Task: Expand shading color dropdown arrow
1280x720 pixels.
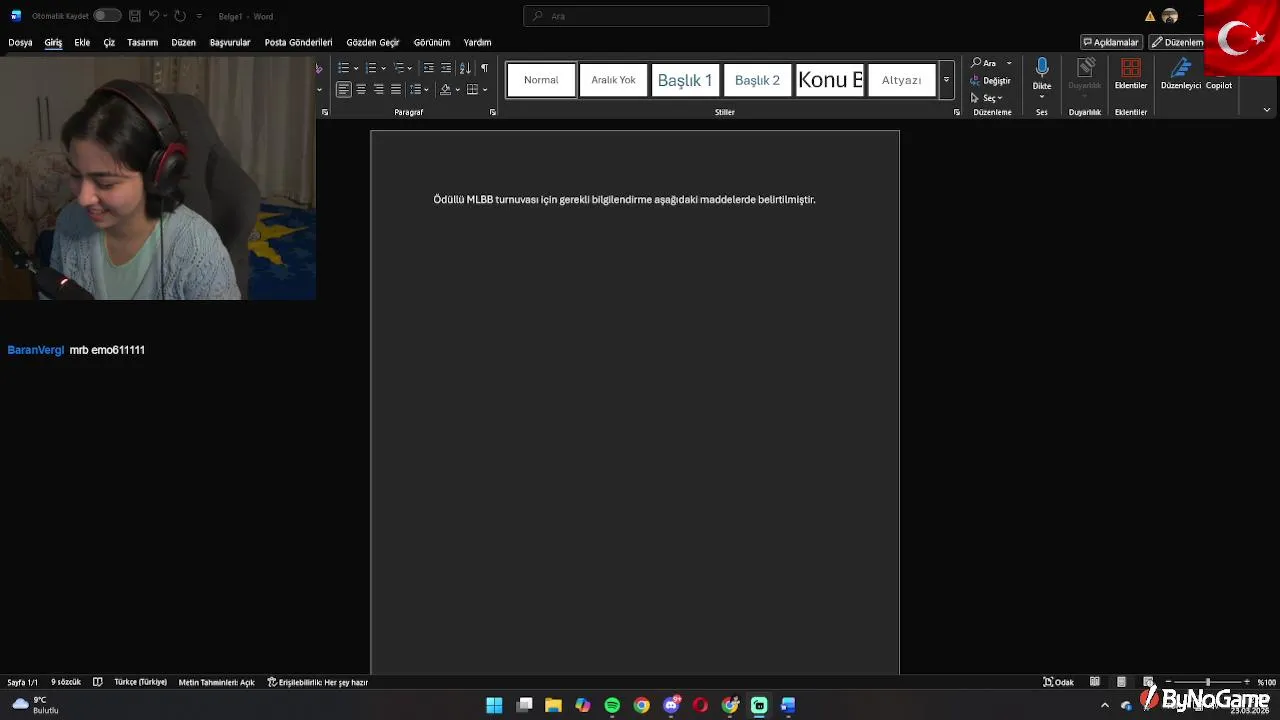Action: coord(457,90)
